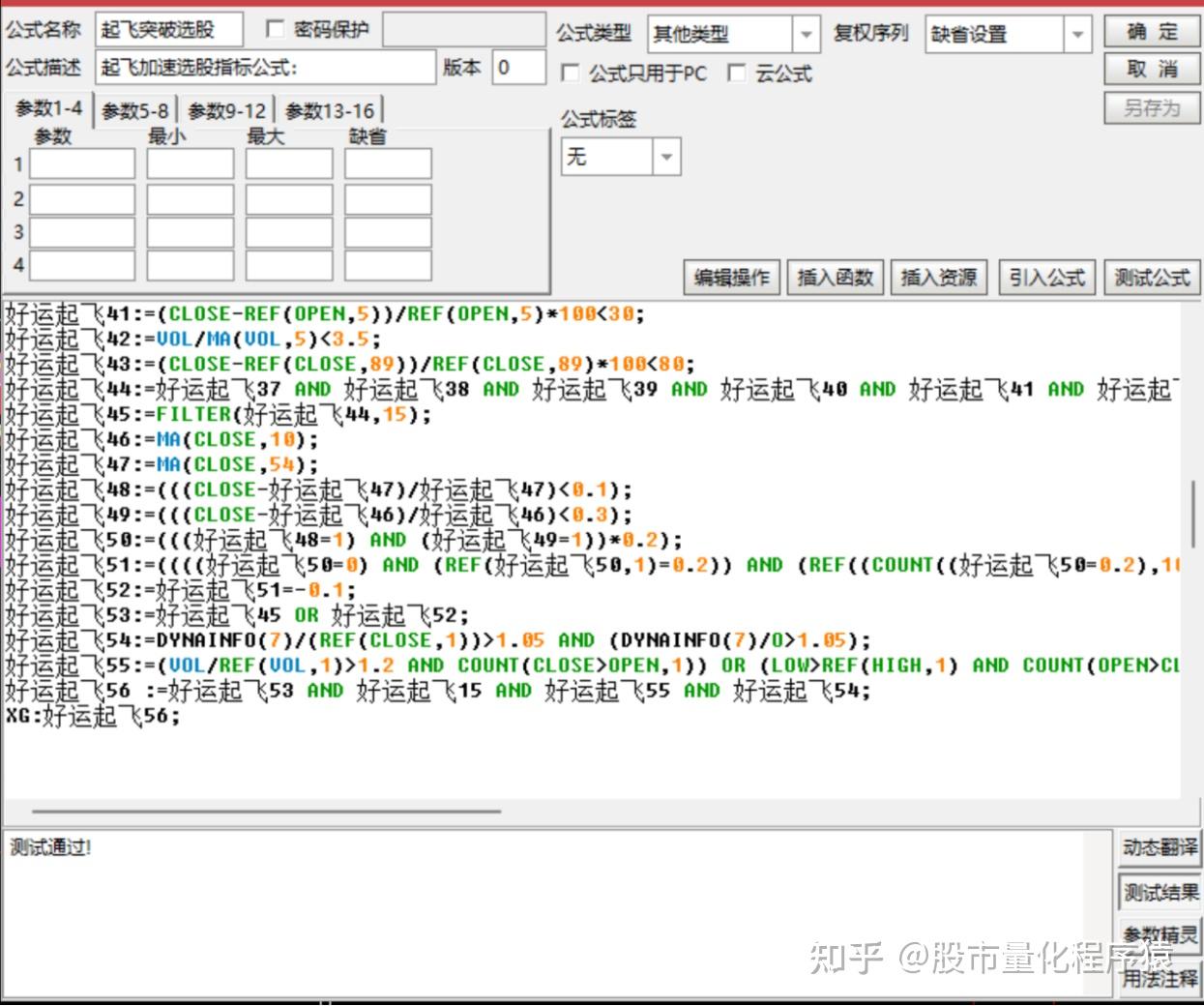The image size is (1204, 1006).
Task: Click parameter name field in row 2
Action: [82, 198]
